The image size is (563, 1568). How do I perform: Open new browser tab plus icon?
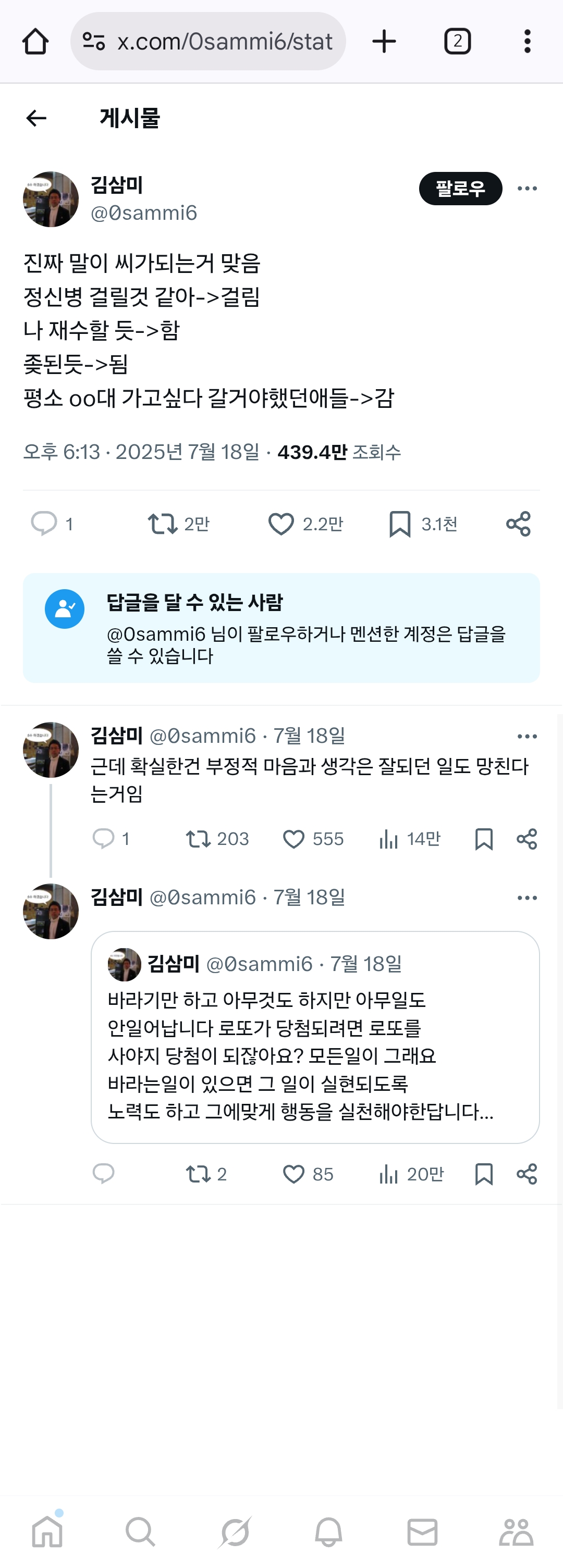click(x=384, y=41)
